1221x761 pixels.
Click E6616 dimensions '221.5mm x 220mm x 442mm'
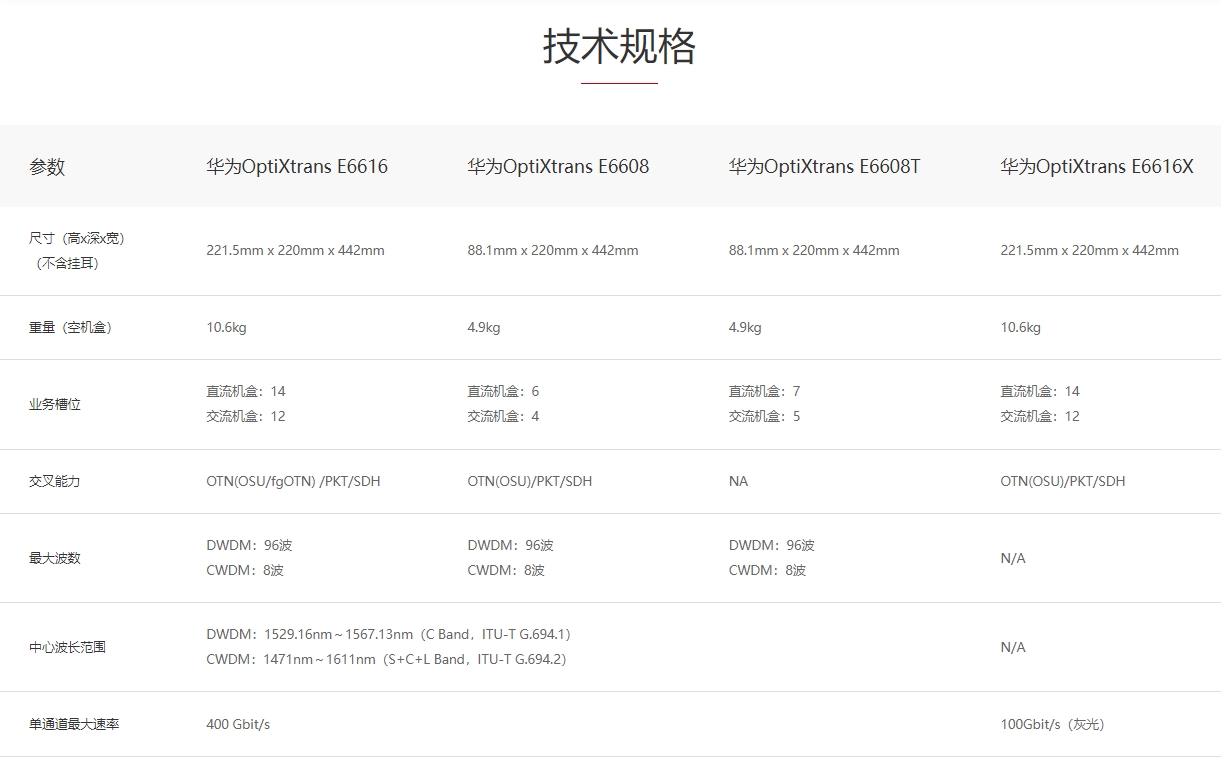click(295, 251)
